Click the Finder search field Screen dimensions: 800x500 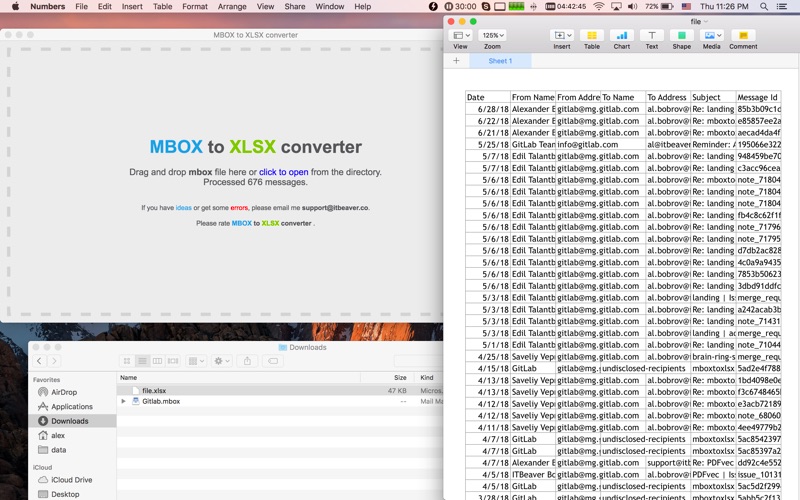click(418, 361)
